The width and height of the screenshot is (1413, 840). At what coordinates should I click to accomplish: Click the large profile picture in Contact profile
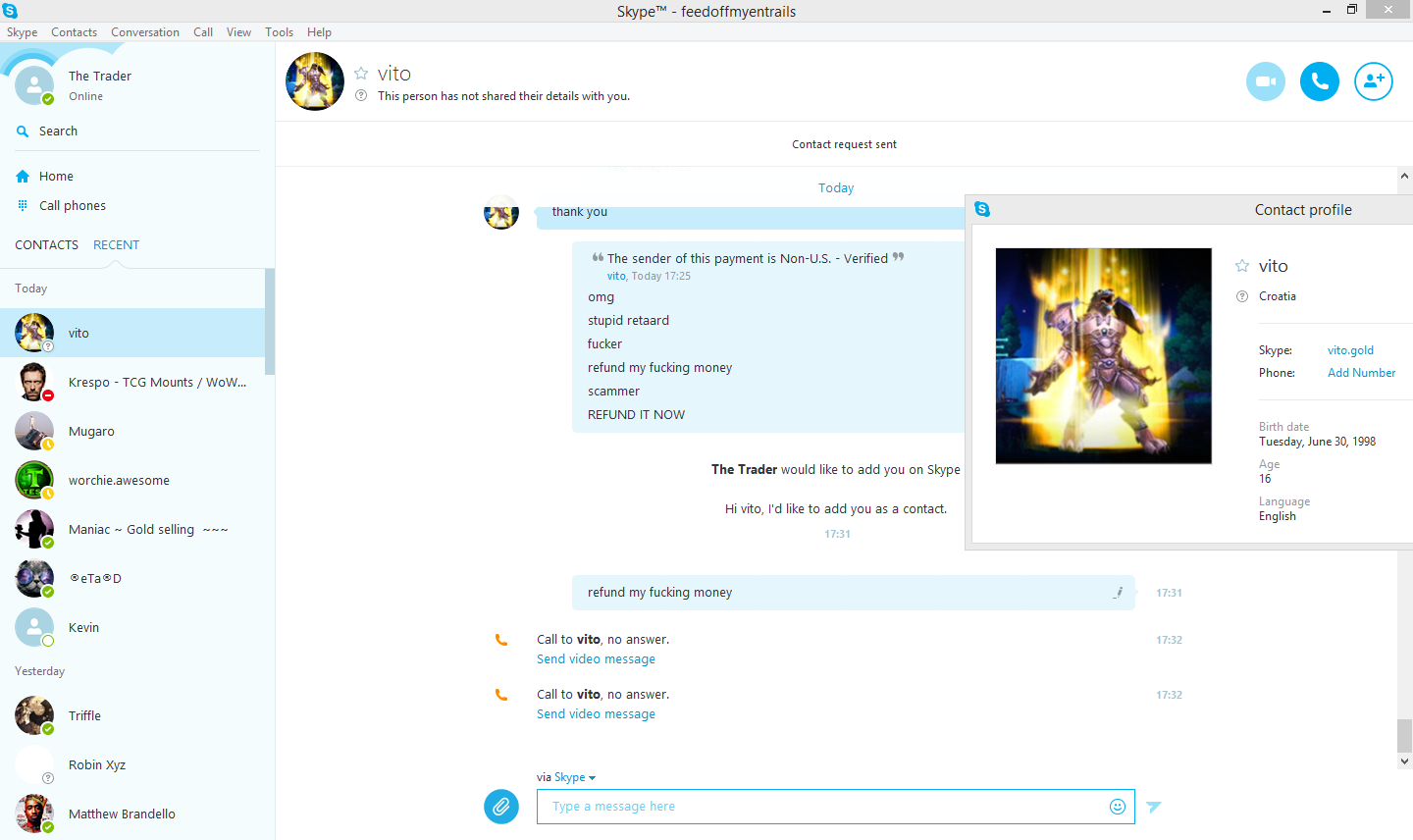(1104, 356)
